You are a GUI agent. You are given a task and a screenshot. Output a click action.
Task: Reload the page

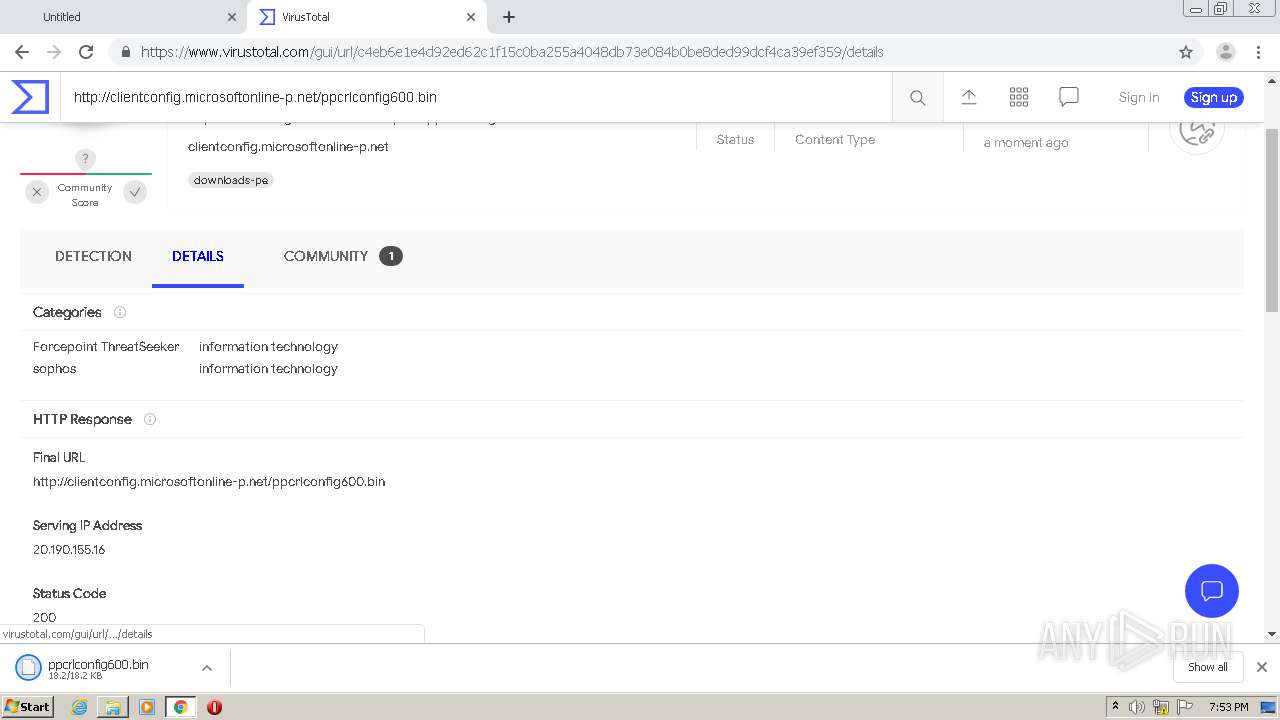click(x=86, y=52)
